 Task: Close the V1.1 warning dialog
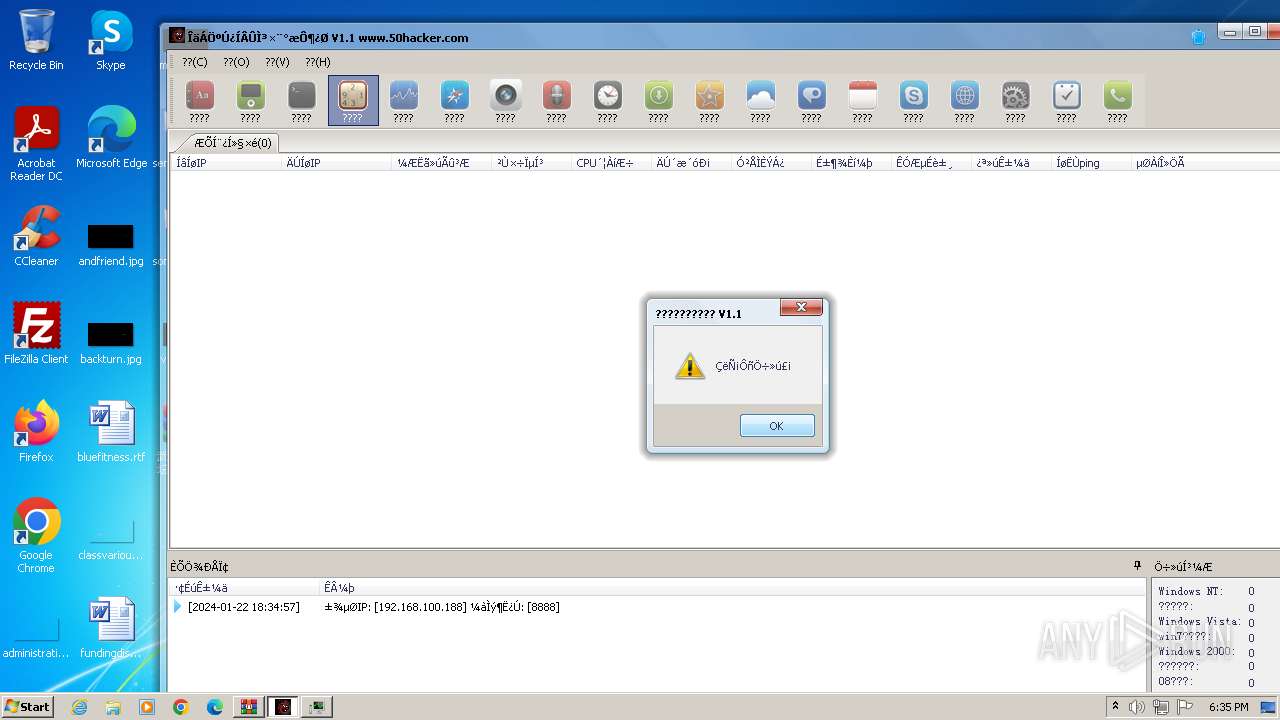[801, 307]
